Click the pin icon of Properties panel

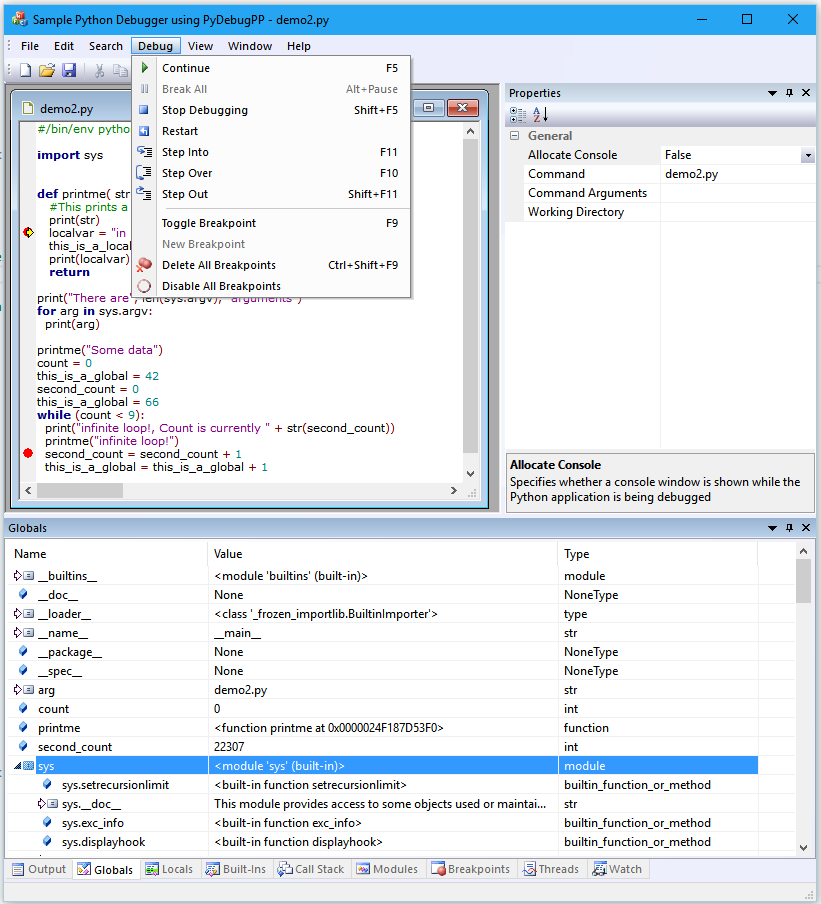pyautogui.click(x=789, y=93)
